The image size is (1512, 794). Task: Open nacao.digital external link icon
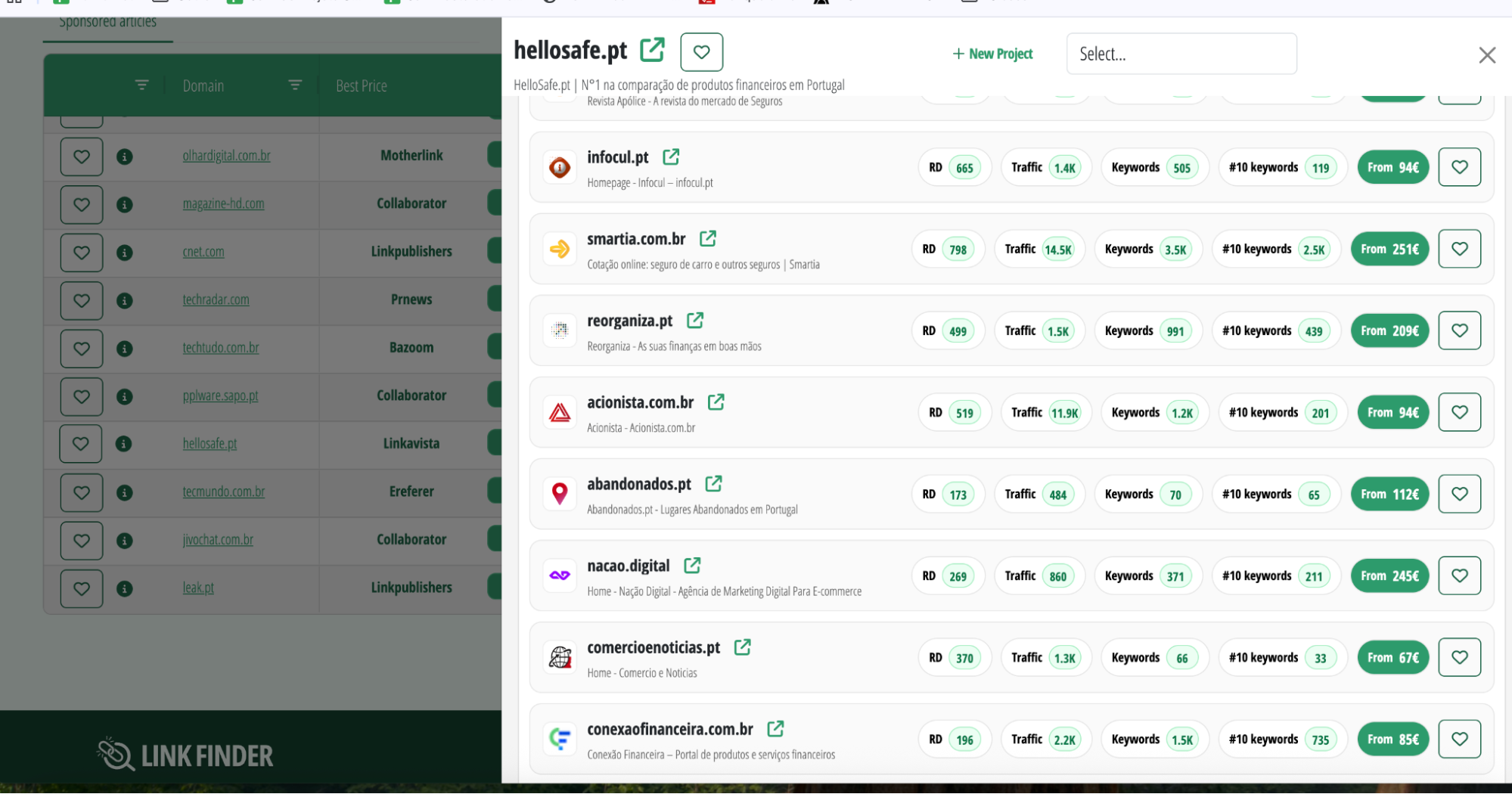(x=692, y=565)
